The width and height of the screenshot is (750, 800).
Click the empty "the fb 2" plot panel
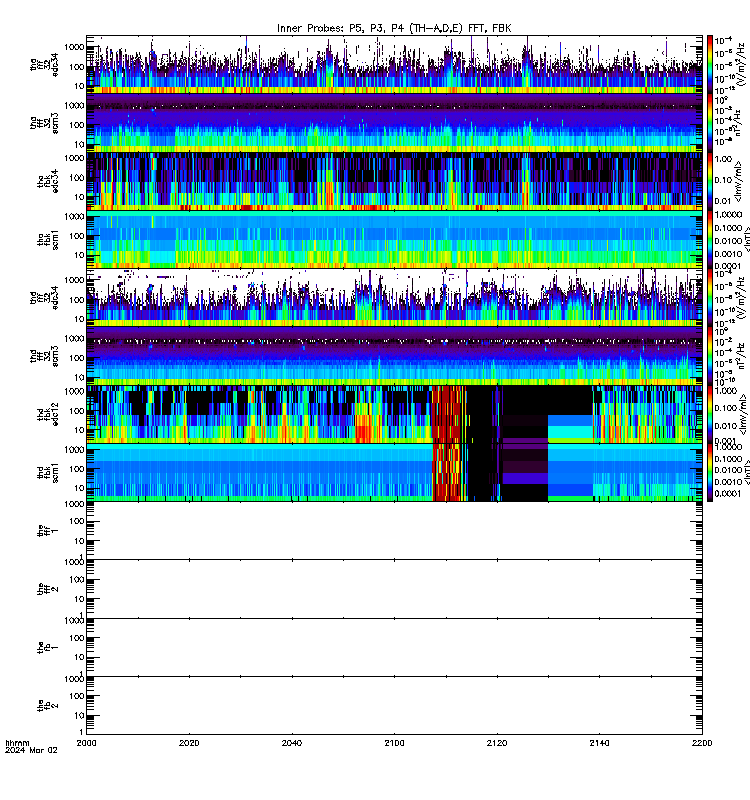pos(394,706)
